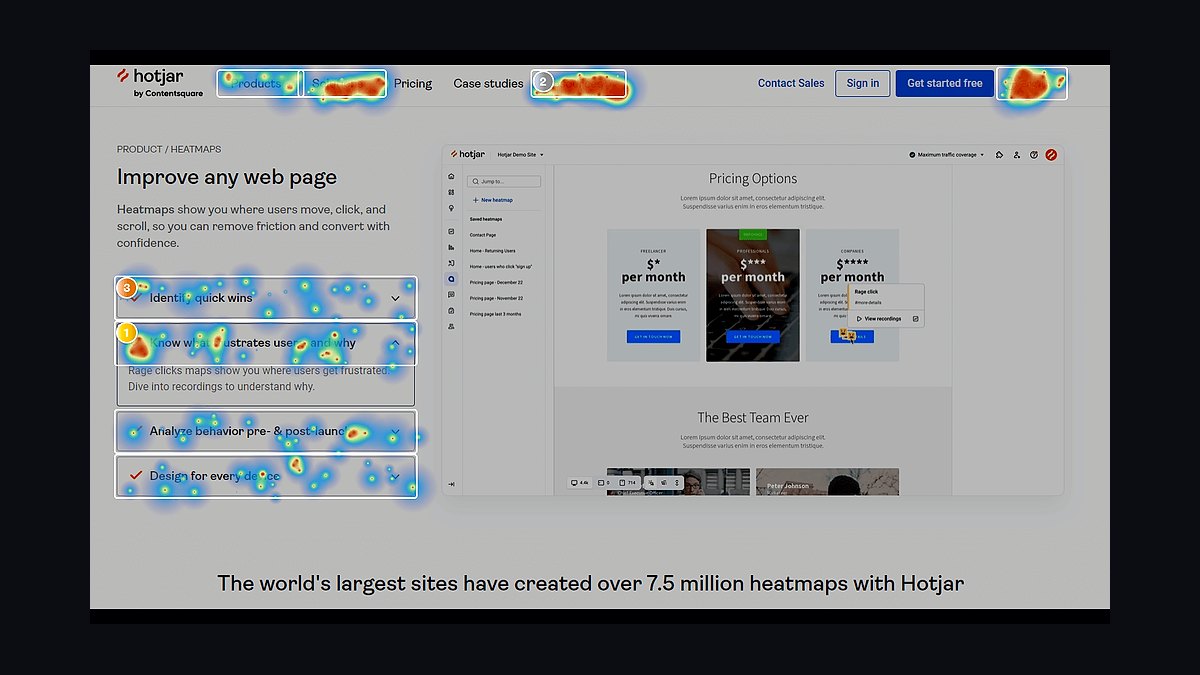Select the bar chart icon in demo sidebar
The width and height of the screenshot is (1200, 675).
tap(451, 247)
